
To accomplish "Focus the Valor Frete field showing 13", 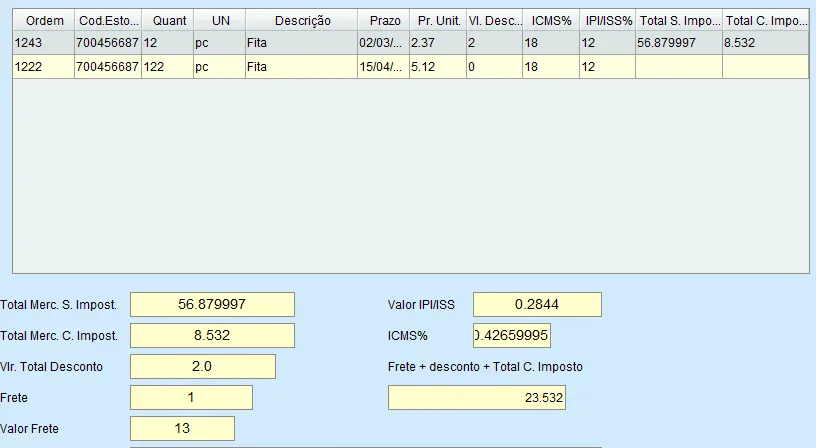I will [x=182, y=429].
